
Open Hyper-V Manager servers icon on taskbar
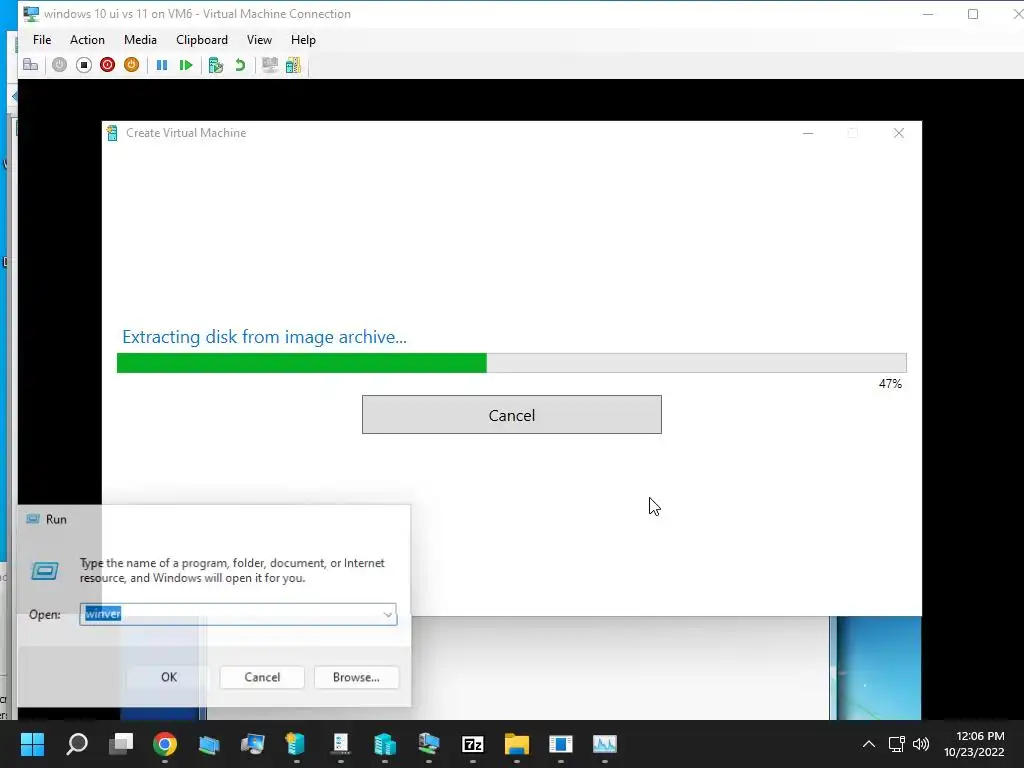tap(385, 744)
